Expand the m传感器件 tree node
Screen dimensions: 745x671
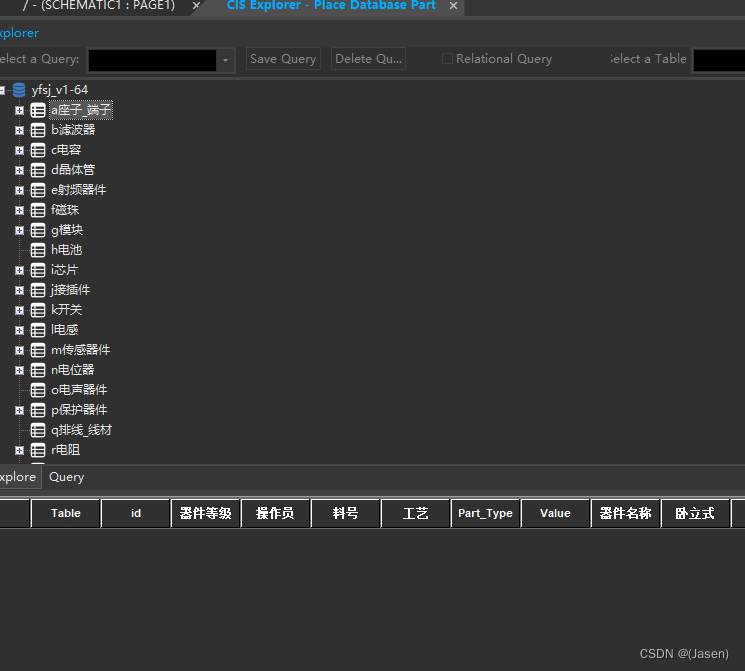(19, 350)
